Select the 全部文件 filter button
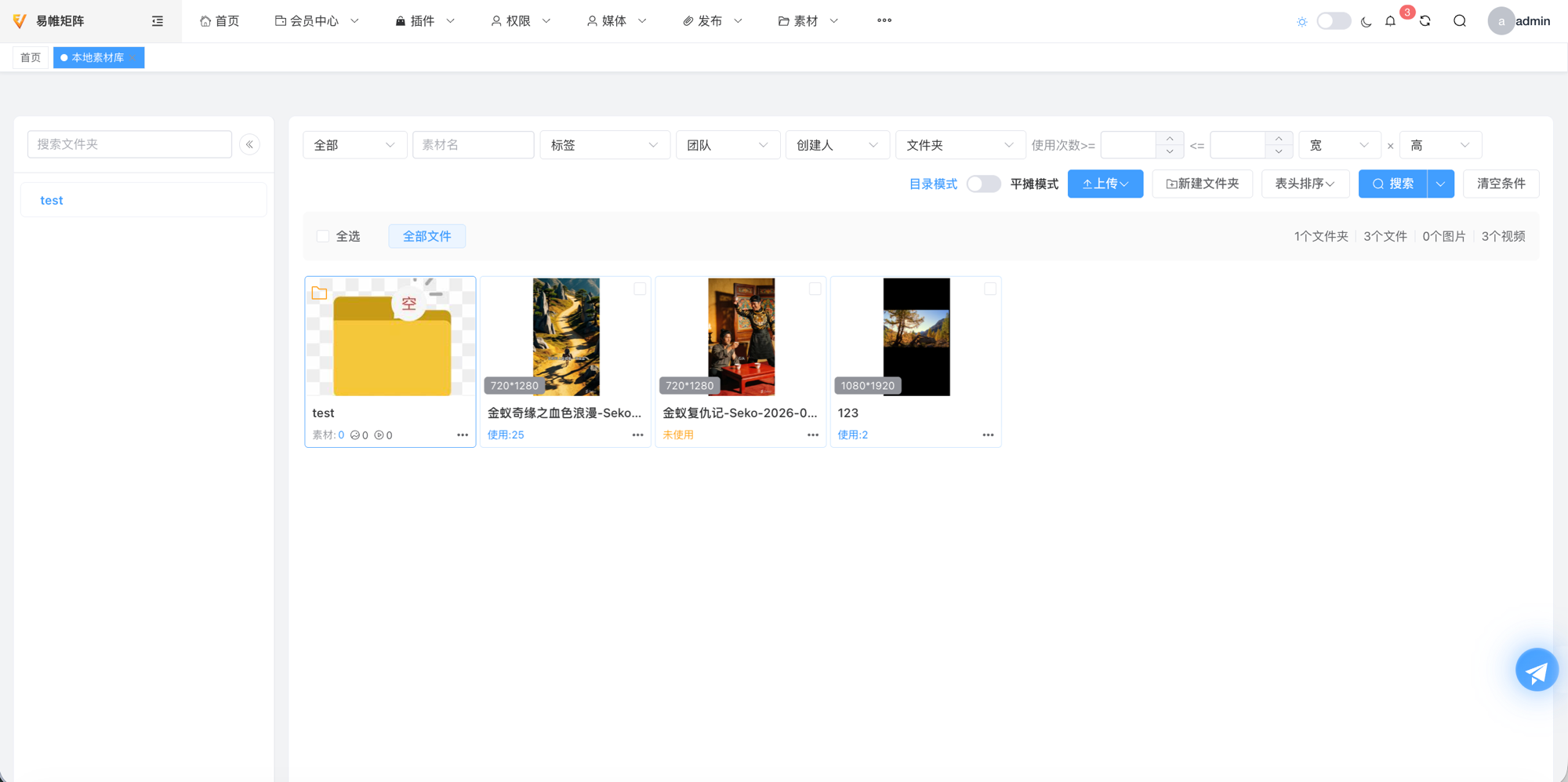Screen dimensions: 1568x782 click(427, 236)
